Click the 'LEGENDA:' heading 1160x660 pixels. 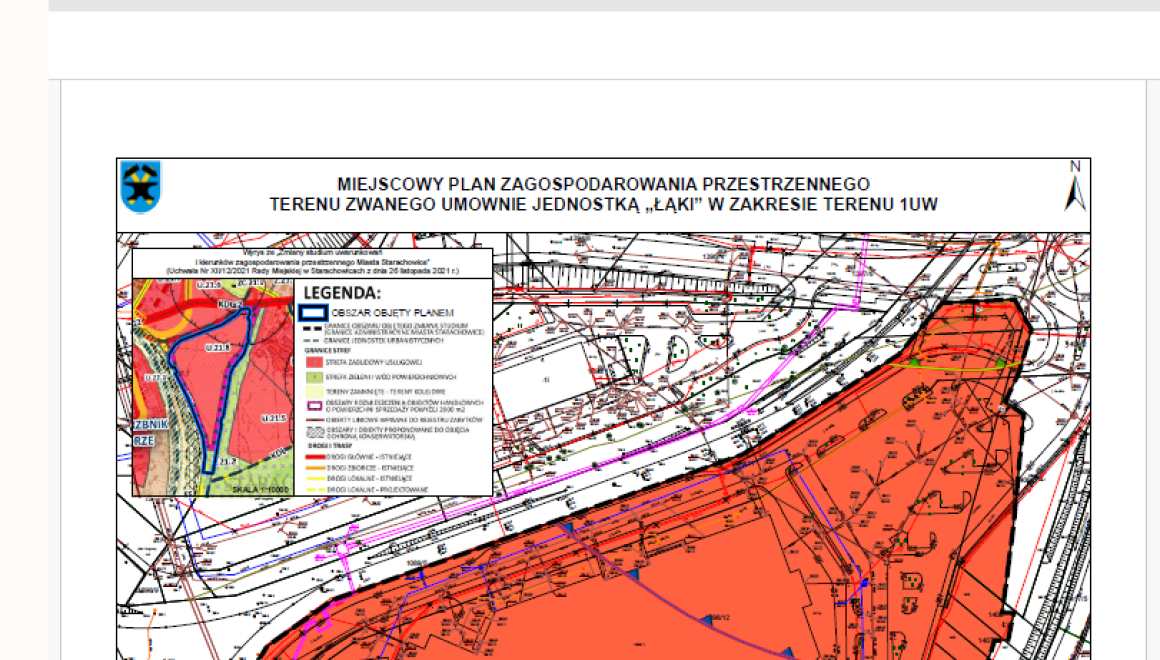pos(342,294)
